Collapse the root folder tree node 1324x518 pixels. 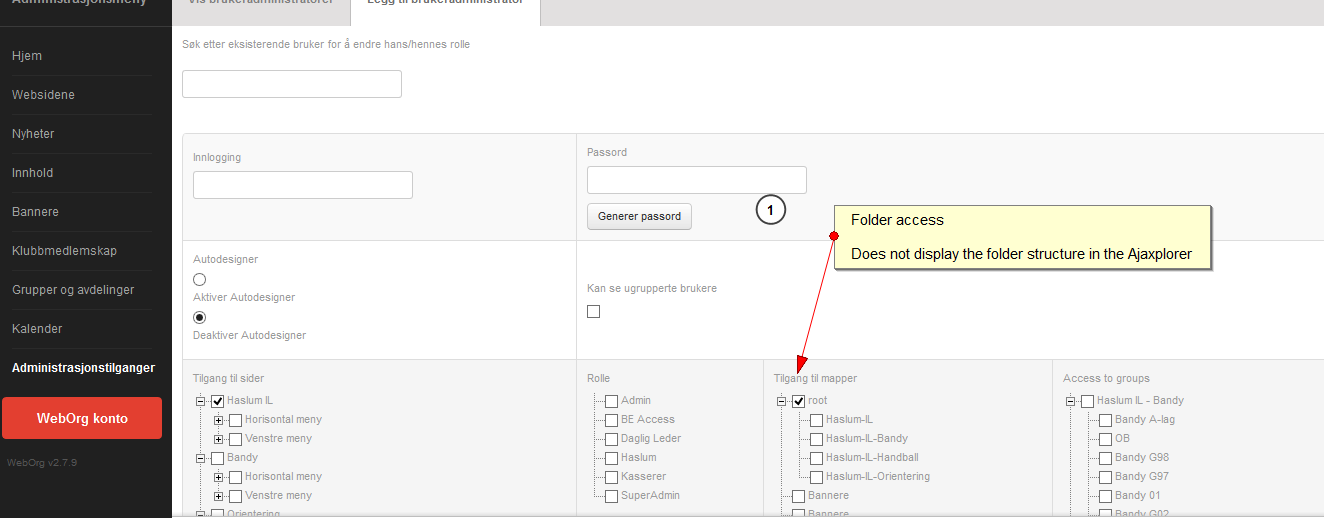click(781, 401)
